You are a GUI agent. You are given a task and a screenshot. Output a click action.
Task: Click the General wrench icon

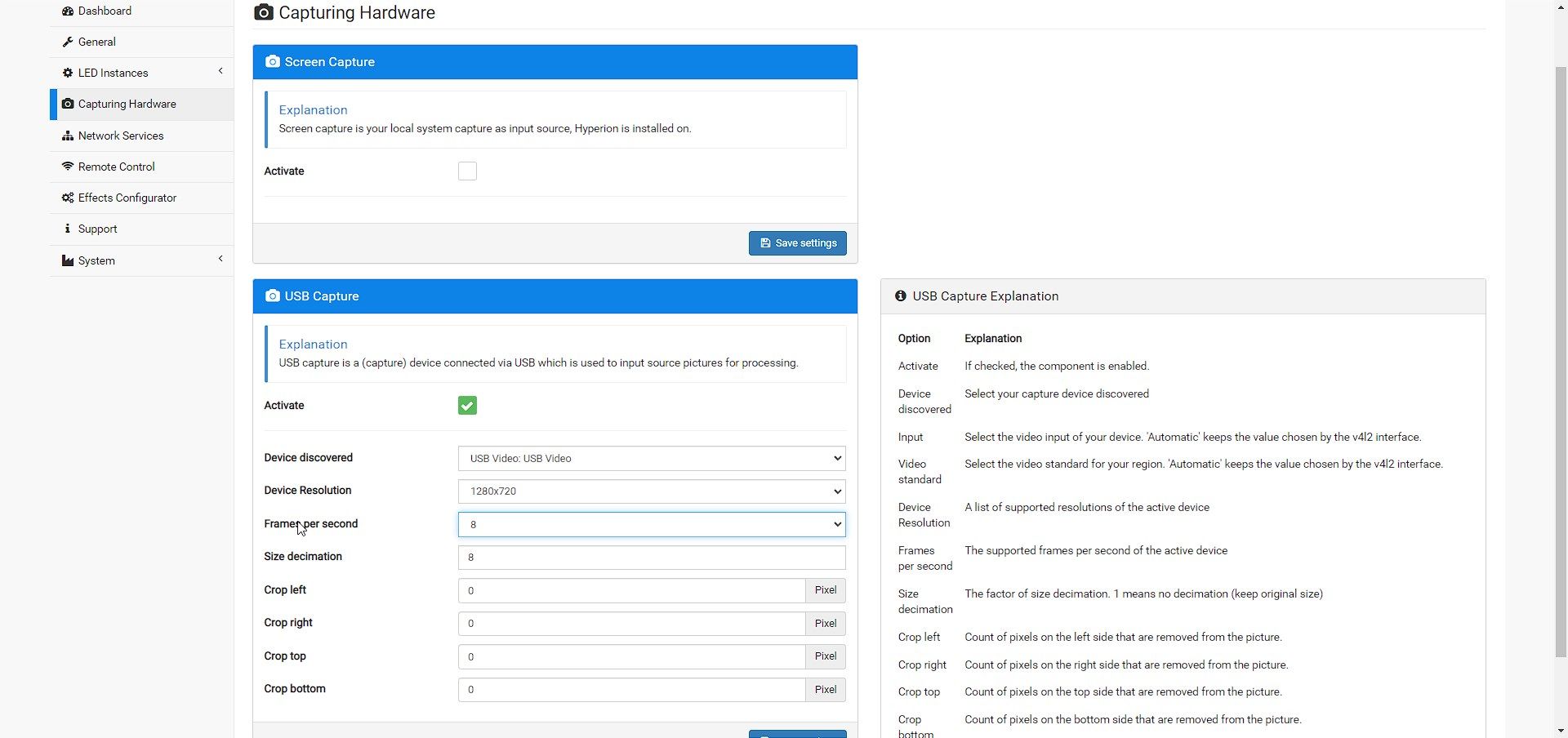(68, 42)
